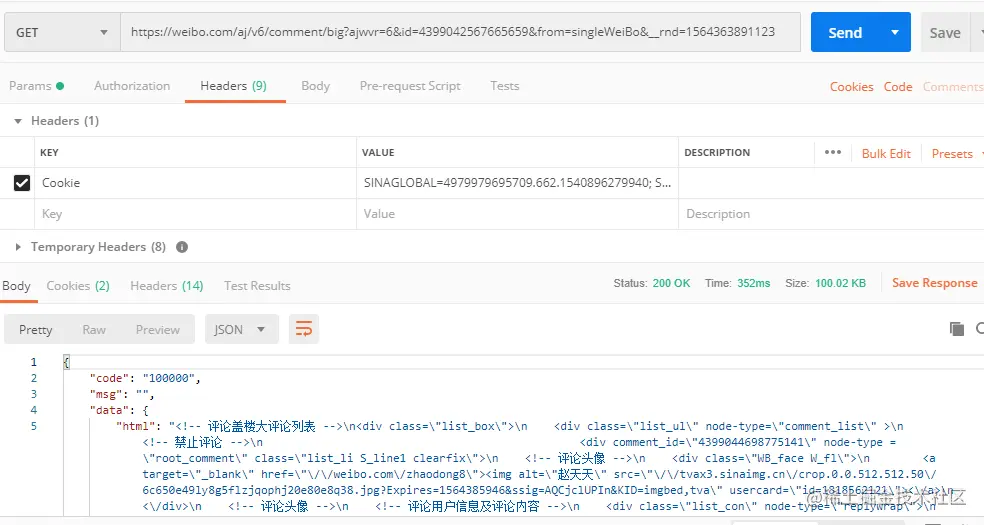Open the Send button dropdown arrow
The height and width of the screenshot is (525, 984).
click(895, 33)
